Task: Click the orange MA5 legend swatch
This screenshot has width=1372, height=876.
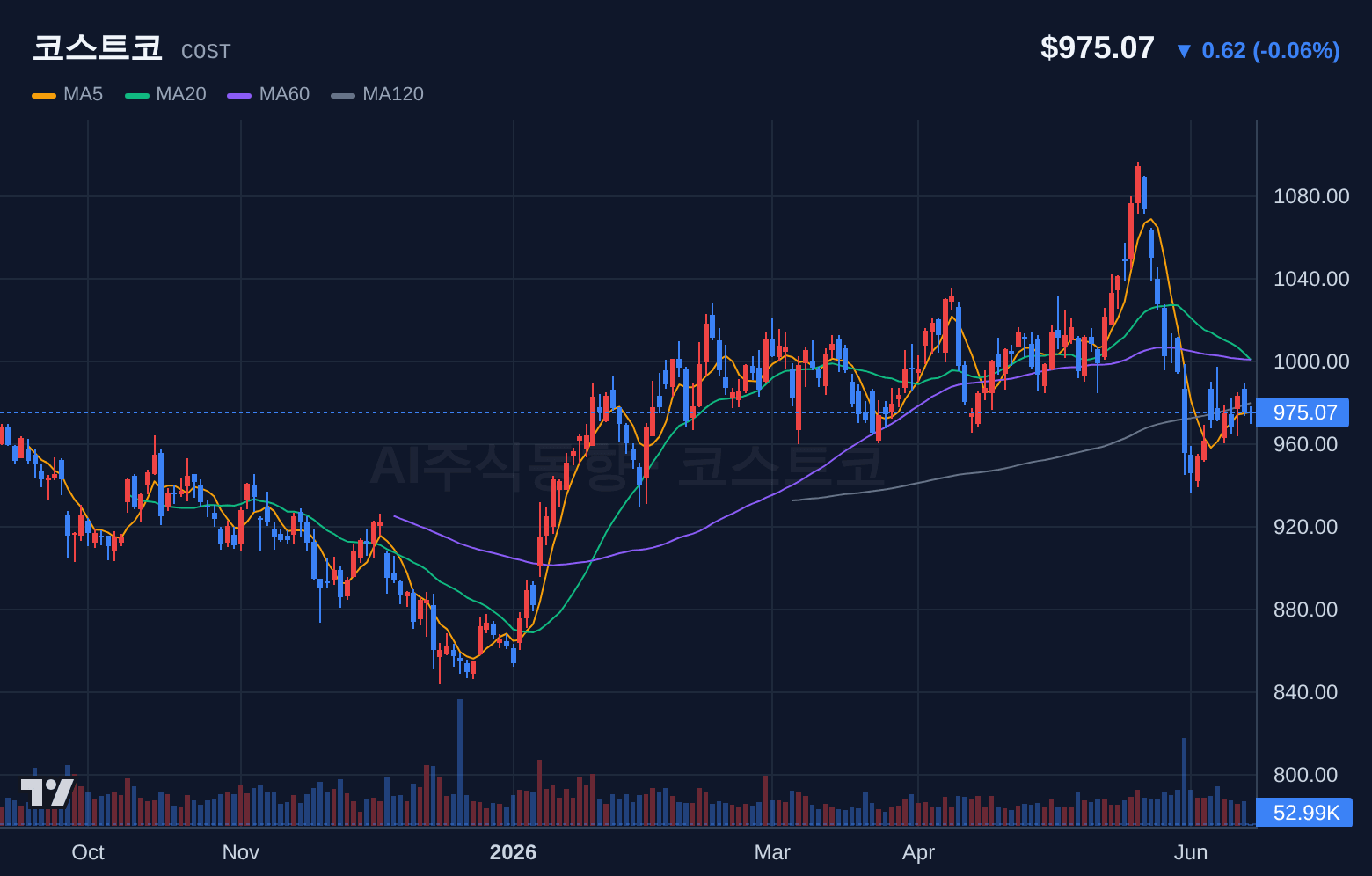Action: [x=44, y=95]
